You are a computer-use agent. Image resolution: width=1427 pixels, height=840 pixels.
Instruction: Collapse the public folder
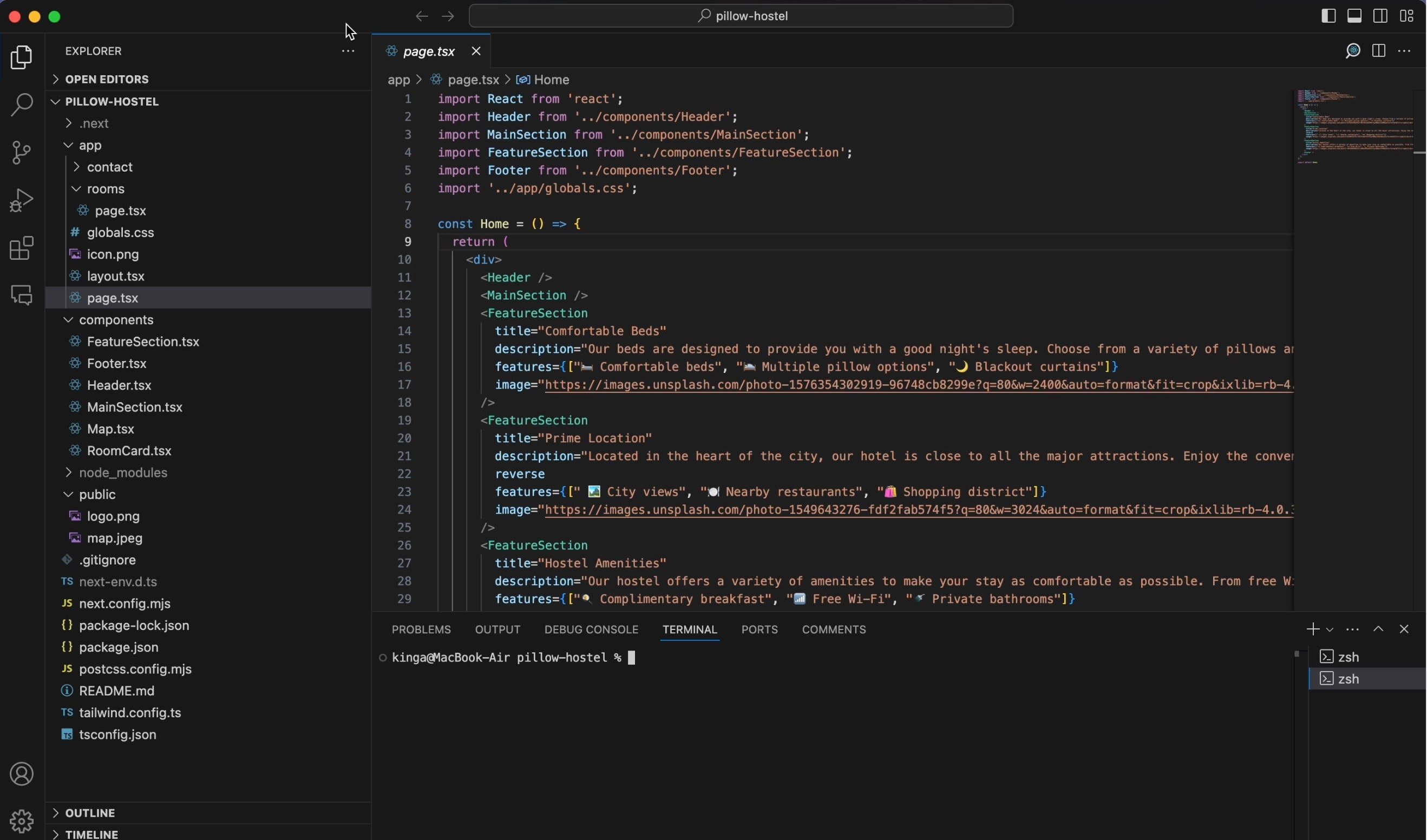(208, 495)
